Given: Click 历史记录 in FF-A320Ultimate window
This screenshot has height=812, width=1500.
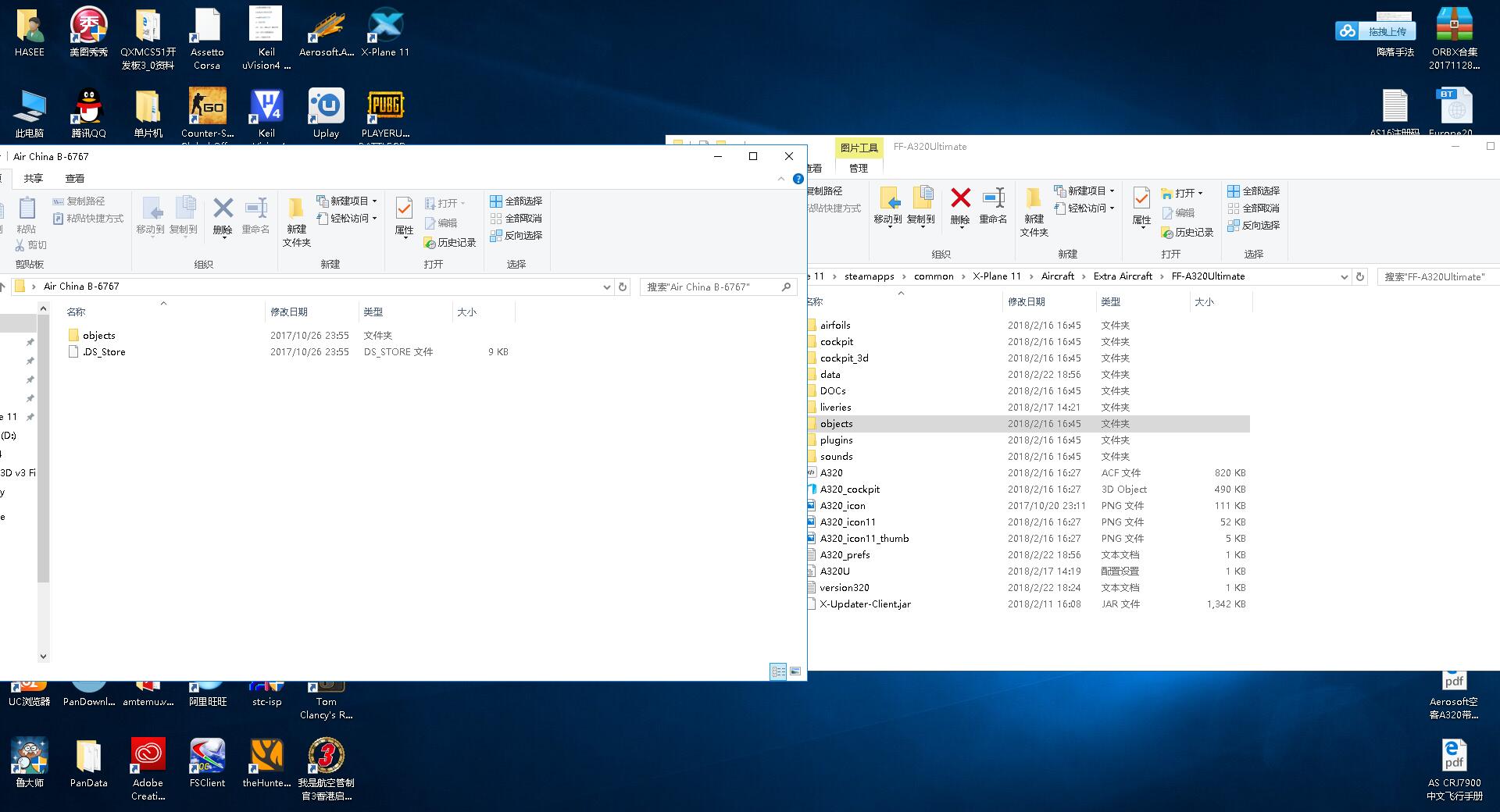Looking at the screenshot, I should [x=1187, y=233].
